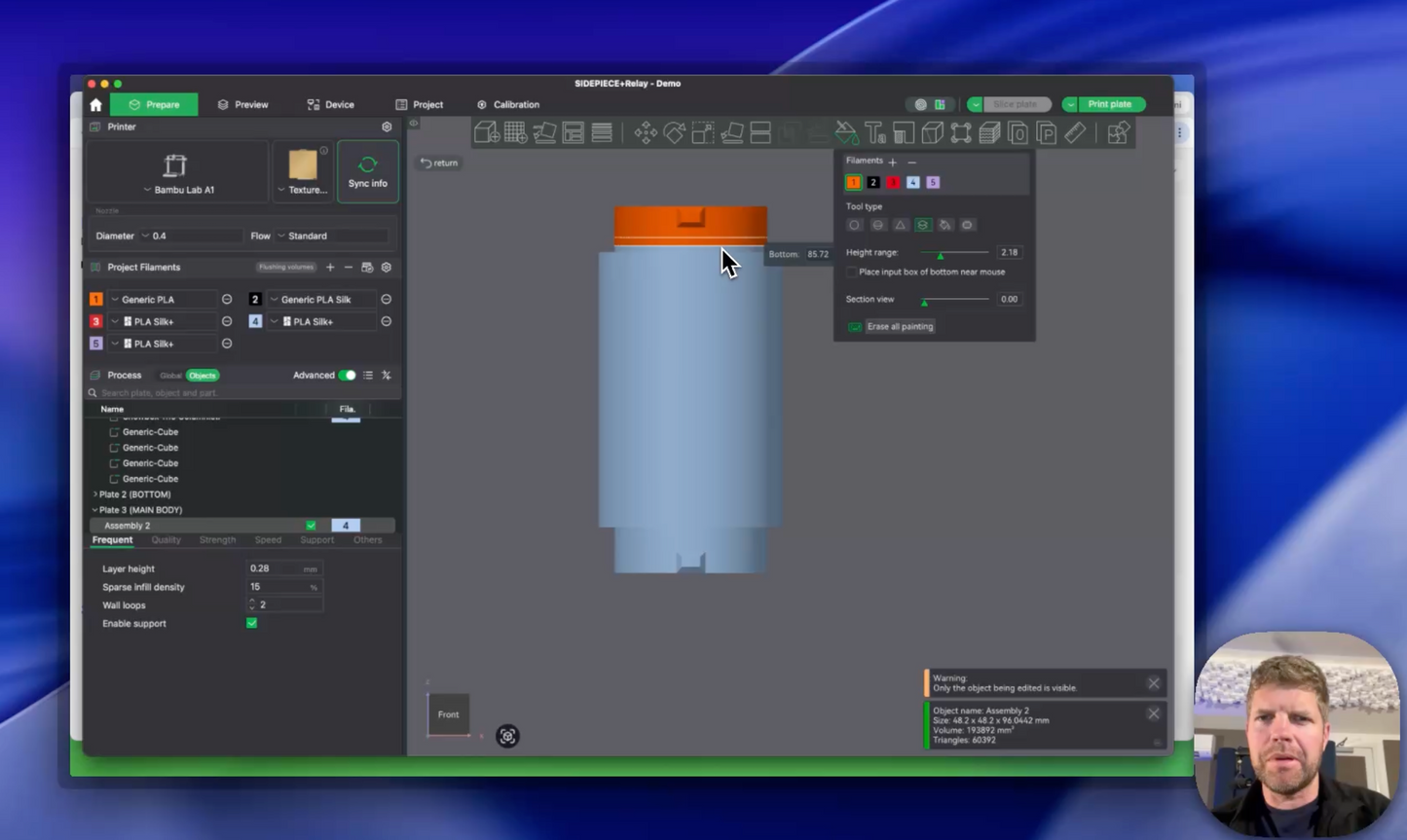Open Project Filaments settings gear

(386, 267)
